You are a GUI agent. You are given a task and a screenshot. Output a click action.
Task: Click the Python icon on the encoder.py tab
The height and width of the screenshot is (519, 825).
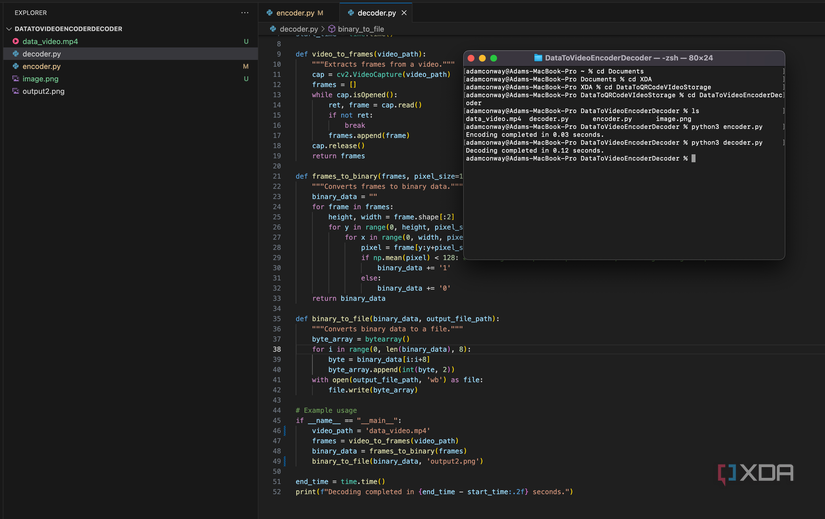click(269, 13)
